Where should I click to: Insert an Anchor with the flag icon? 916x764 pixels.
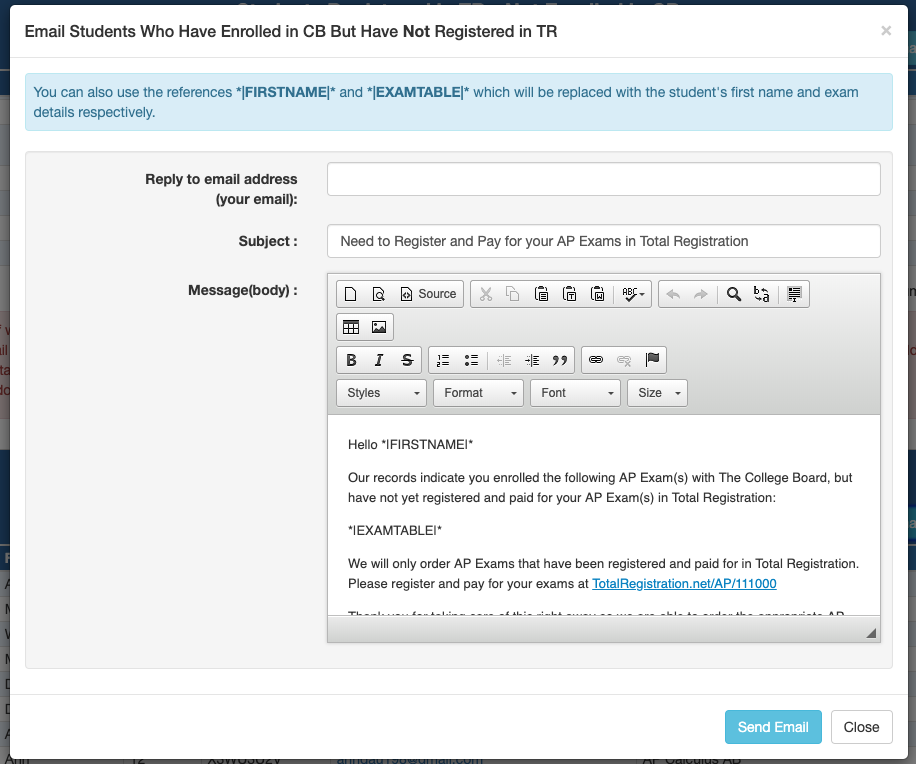coord(653,360)
